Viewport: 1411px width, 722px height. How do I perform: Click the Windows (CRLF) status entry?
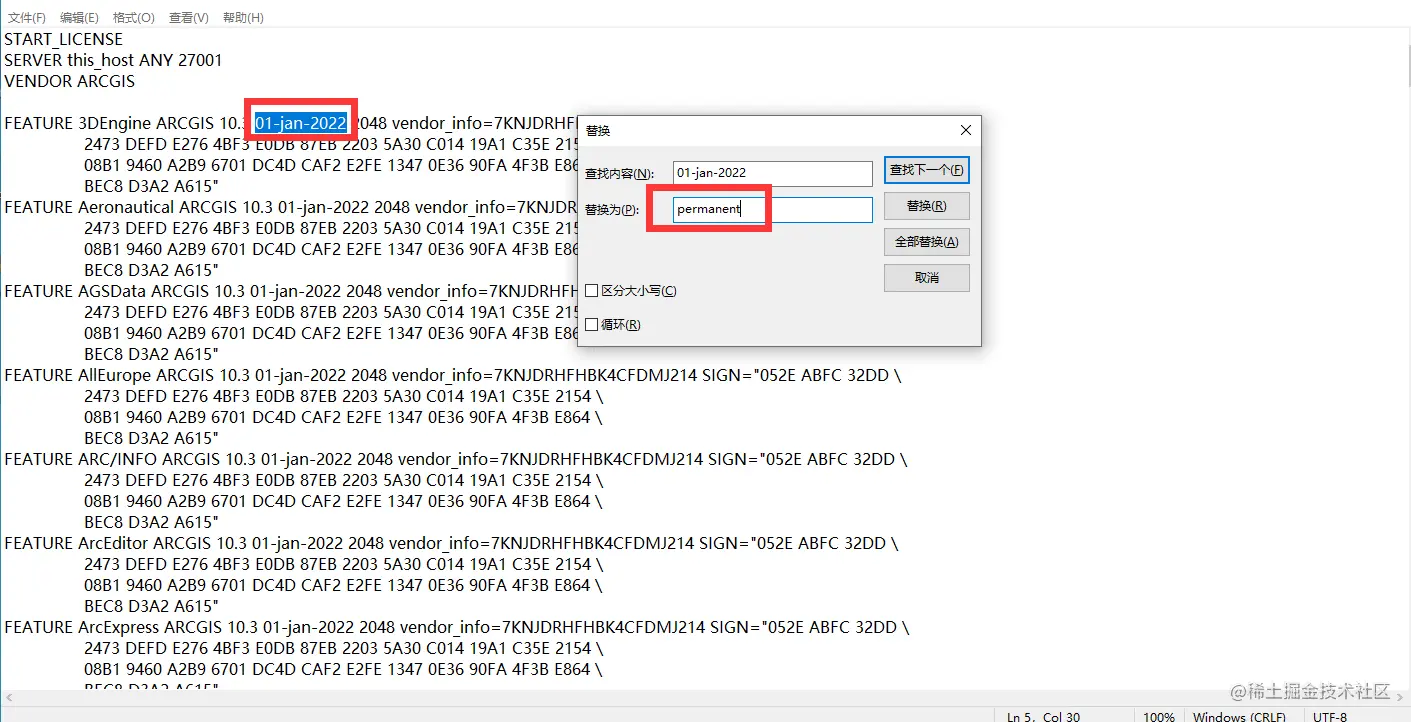1240,715
